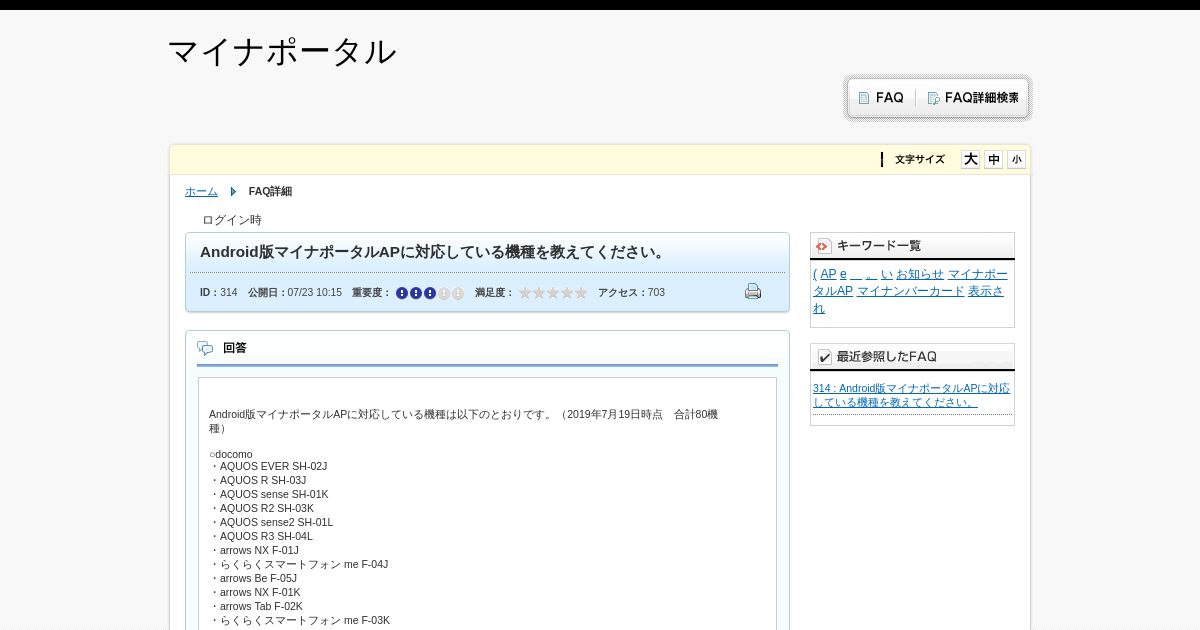Open the い keyword link
The image size is (1200, 630).
(887, 274)
